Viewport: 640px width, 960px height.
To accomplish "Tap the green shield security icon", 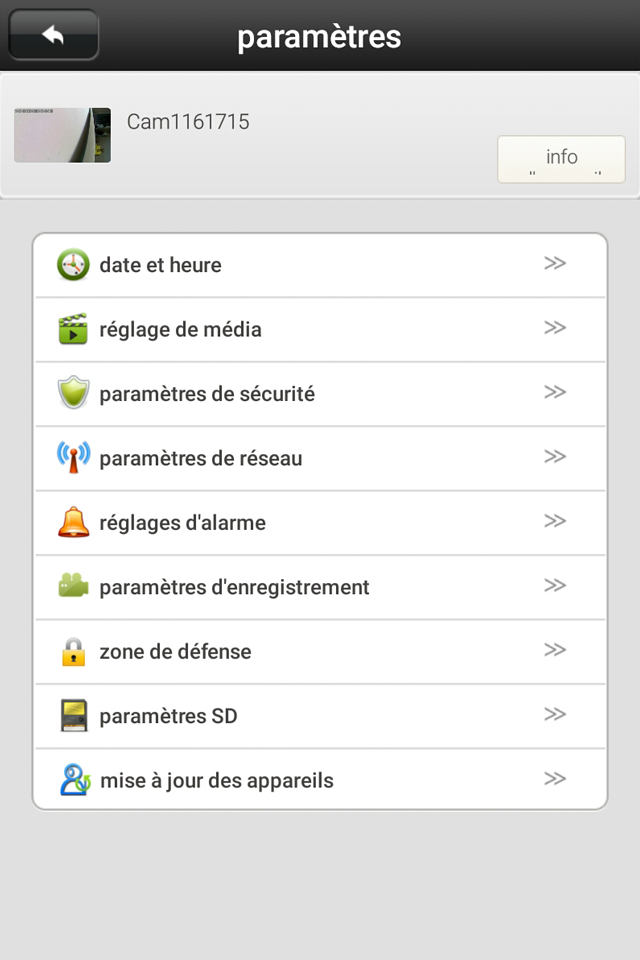I will point(73,394).
